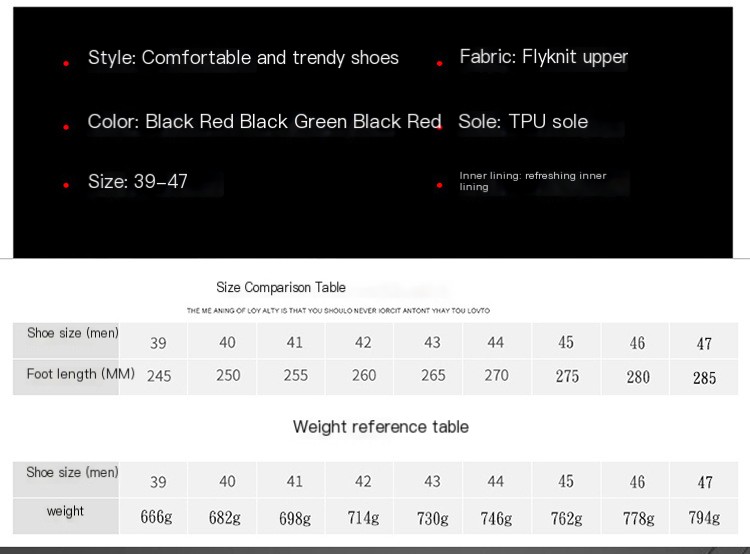The height and width of the screenshot is (554, 750).
Task: Click the 270 foot length cell
Action: pyautogui.click(x=496, y=376)
